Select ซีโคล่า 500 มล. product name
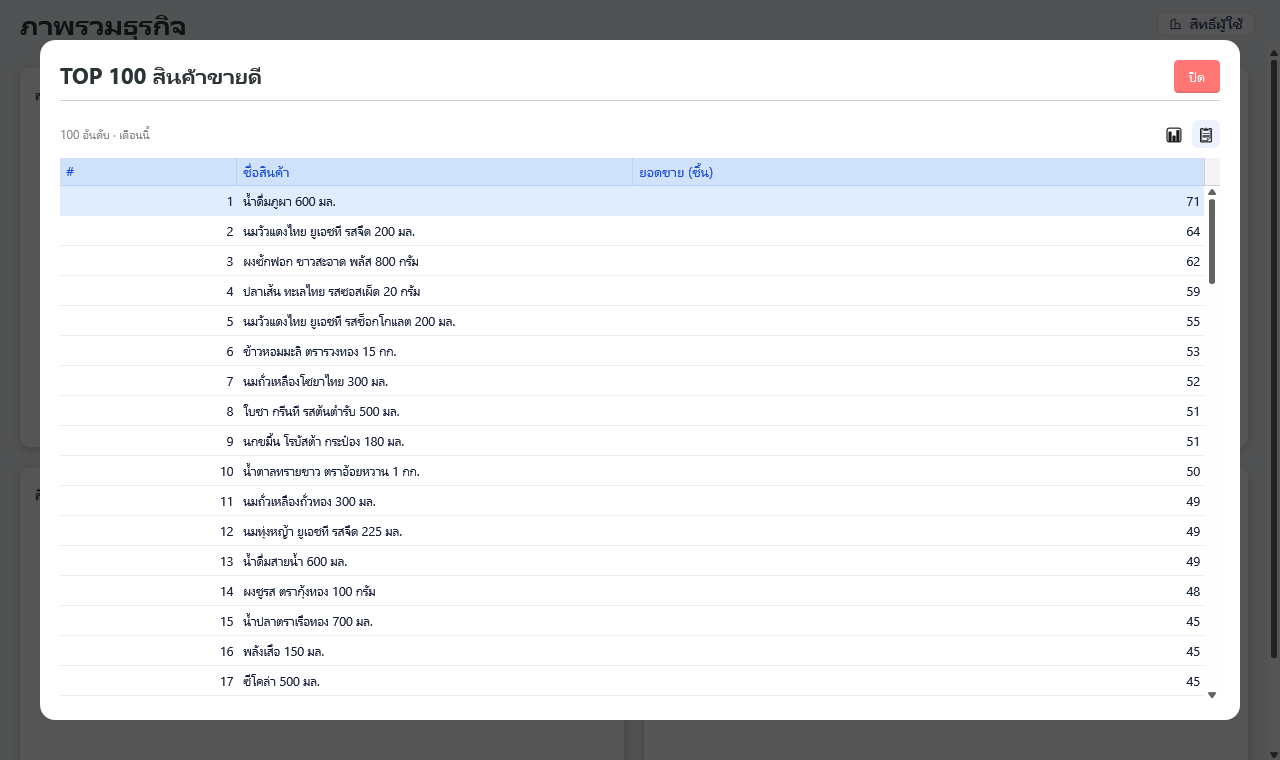 [x=281, y=682]
